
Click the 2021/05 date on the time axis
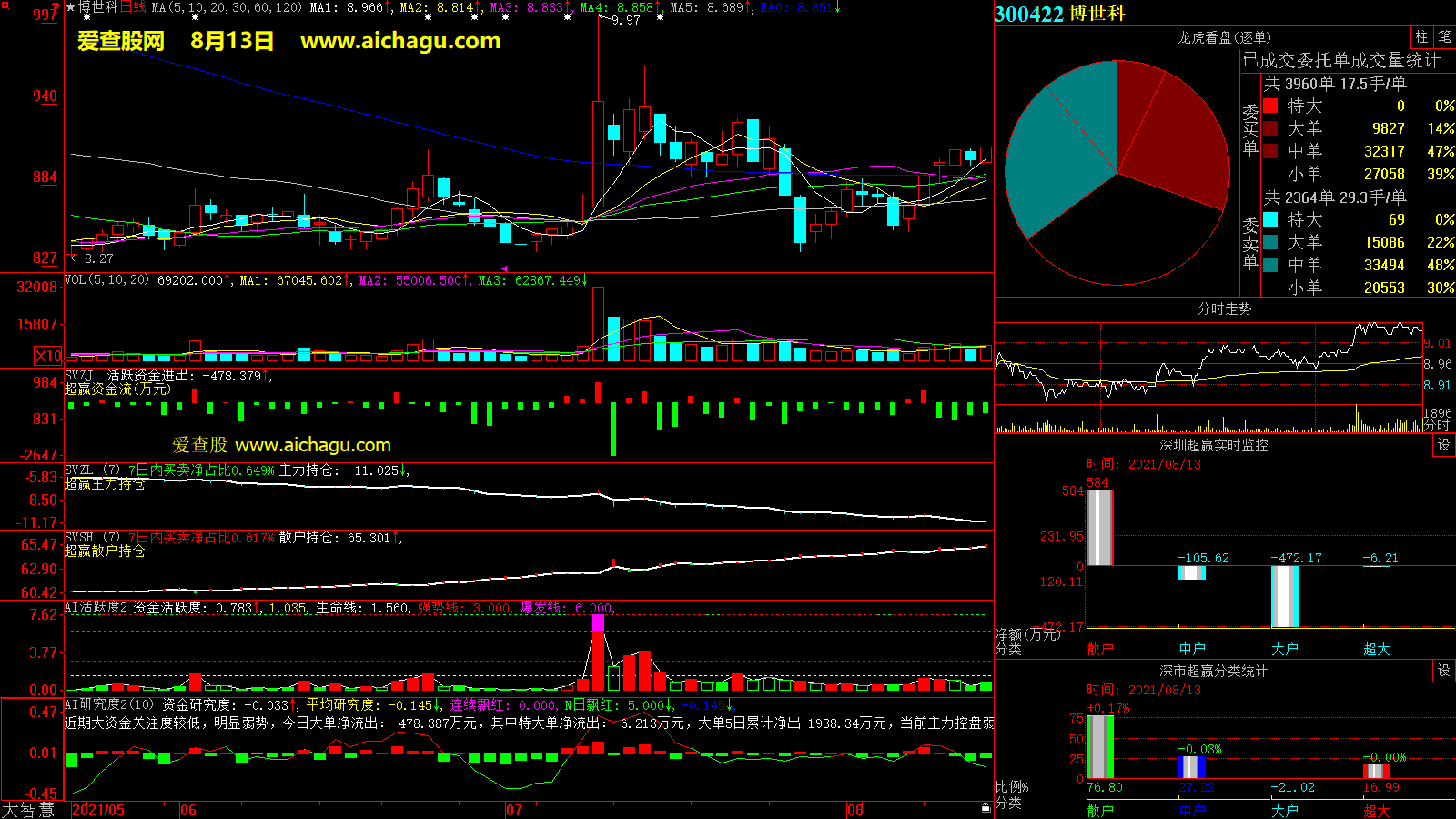click(98, 810)
